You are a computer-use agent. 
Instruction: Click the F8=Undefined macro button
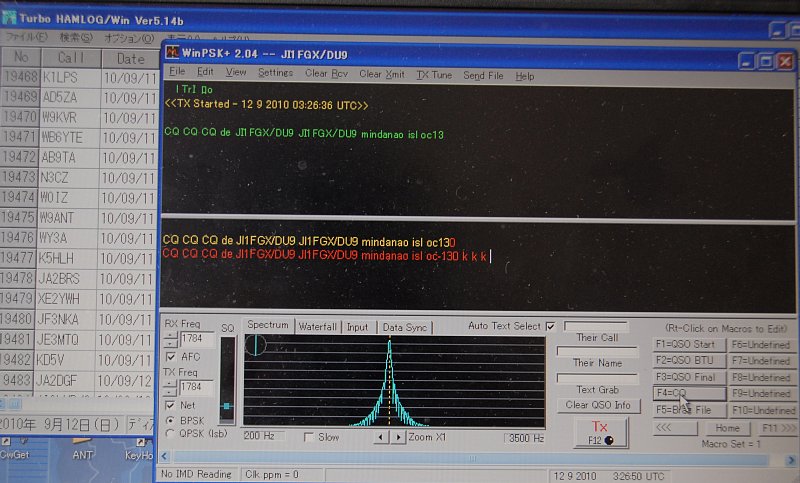762,378
